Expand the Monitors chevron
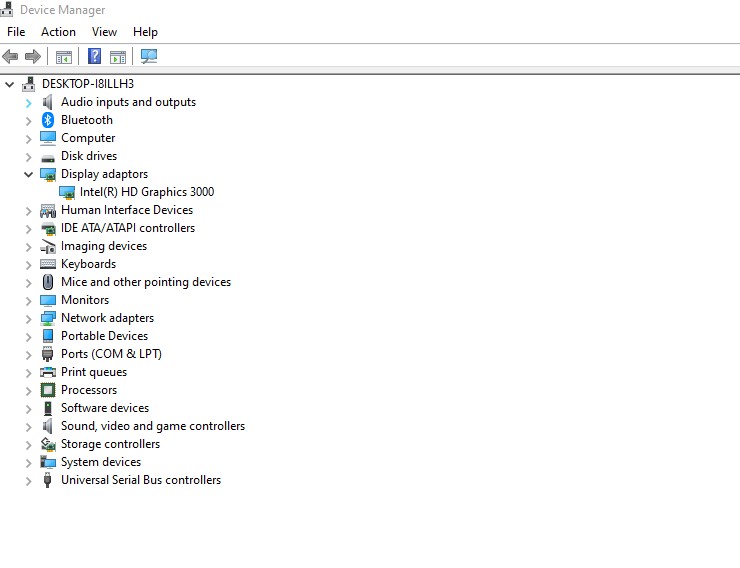The height and width of the screenshot is (568, 740). 28,301
